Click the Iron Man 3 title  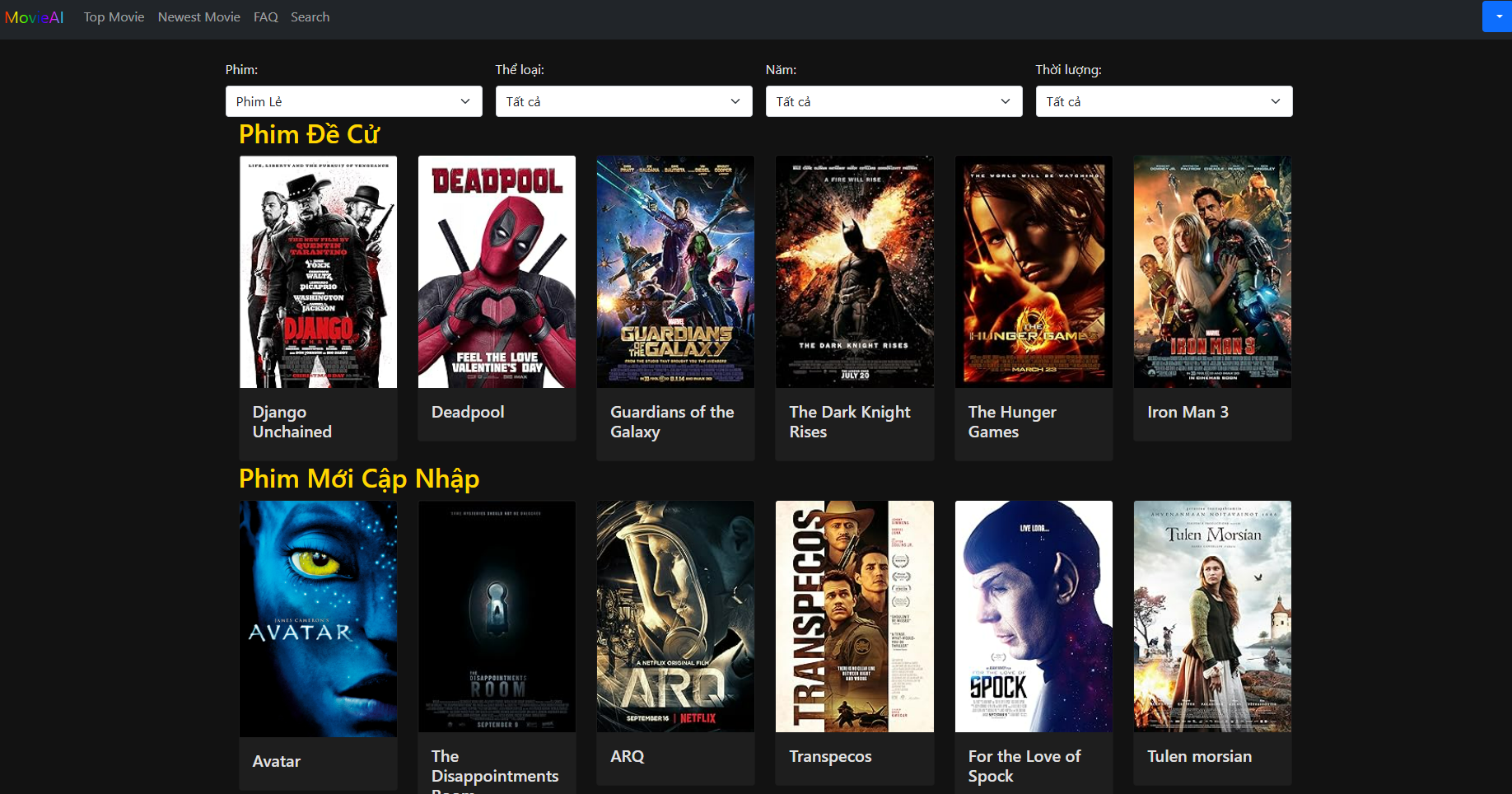pos(1188,412)
